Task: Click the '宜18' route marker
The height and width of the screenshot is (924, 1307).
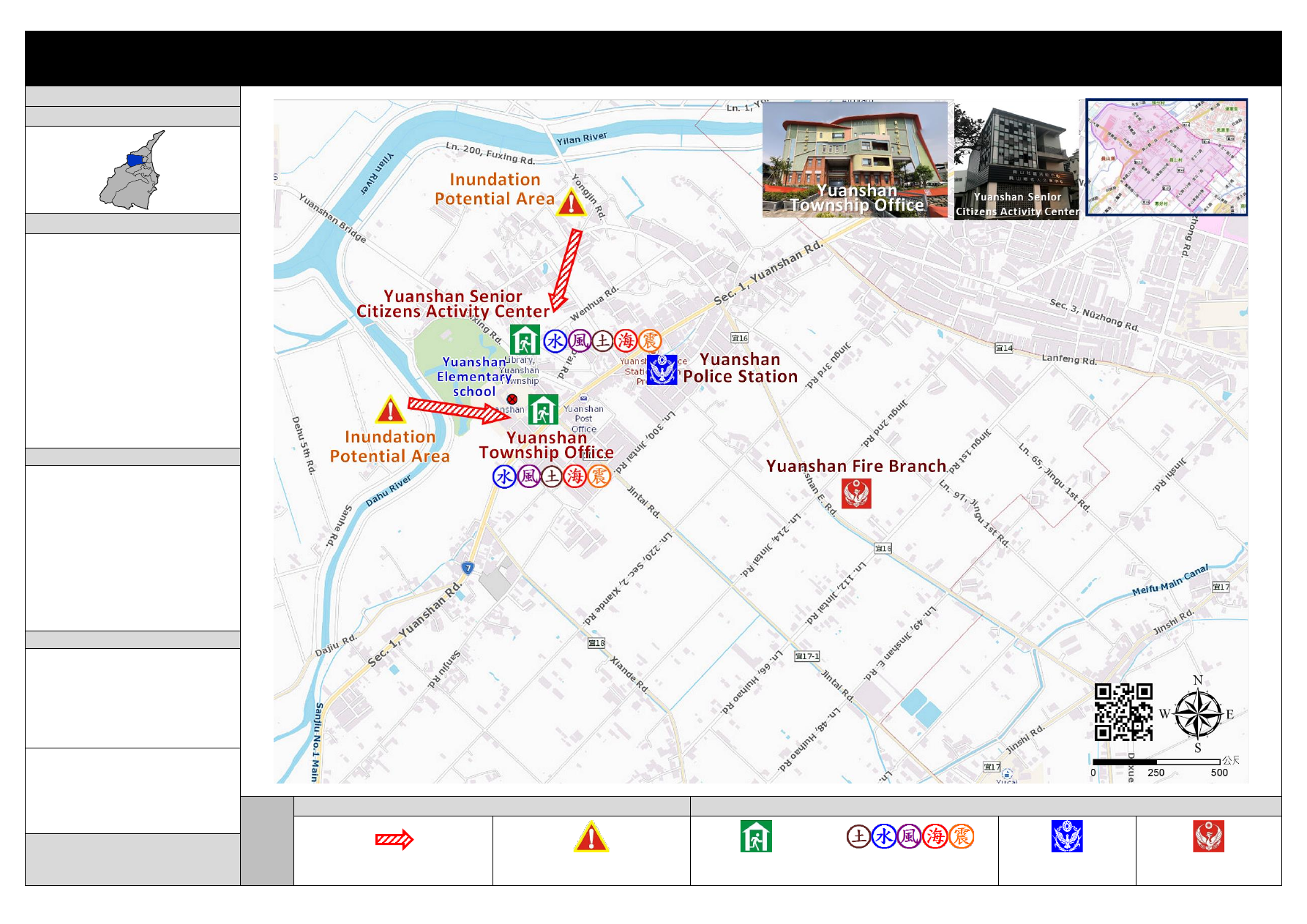Action: click(x=596, y=643)
